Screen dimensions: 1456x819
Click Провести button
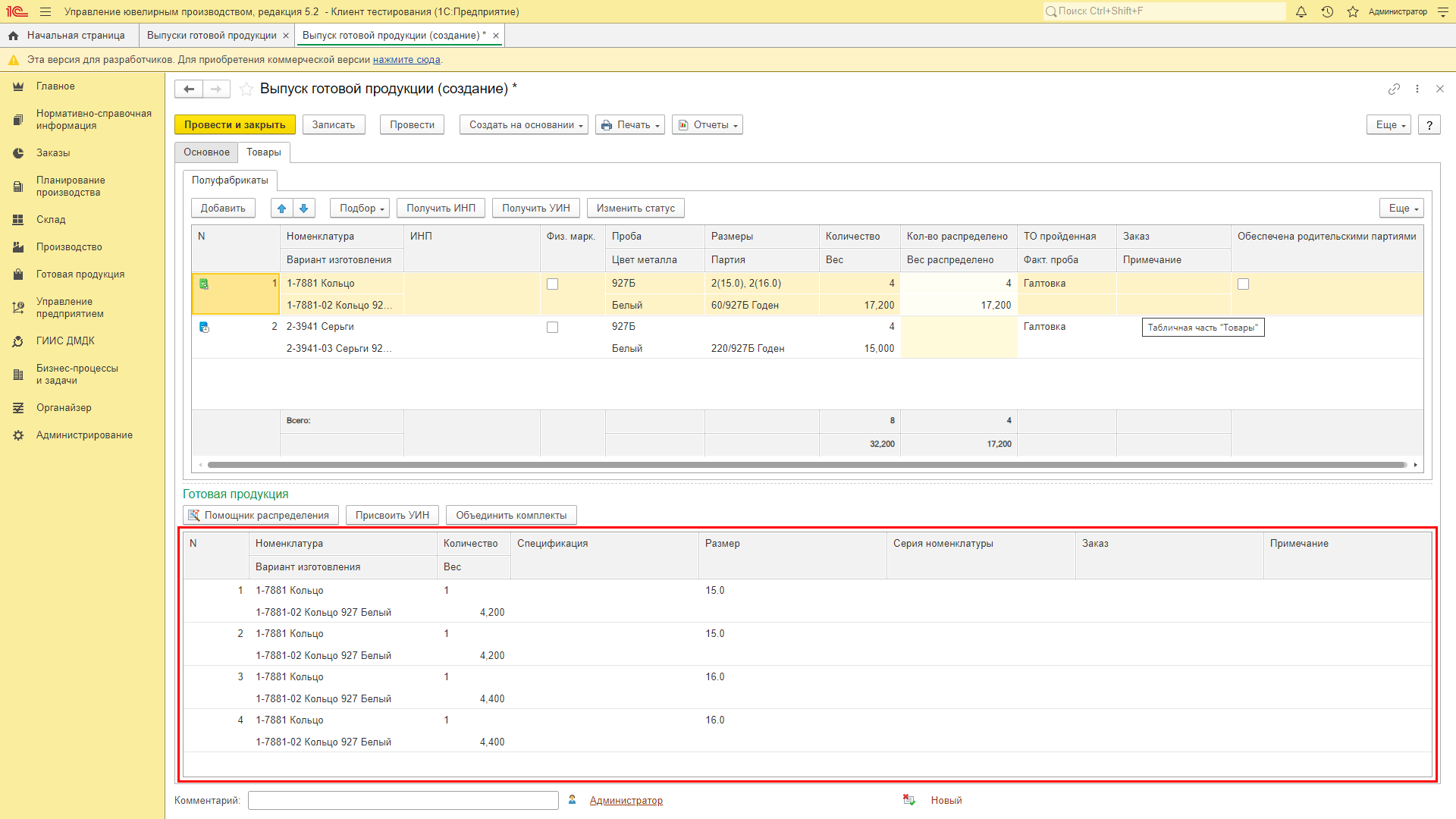click(x=412, y=125)
